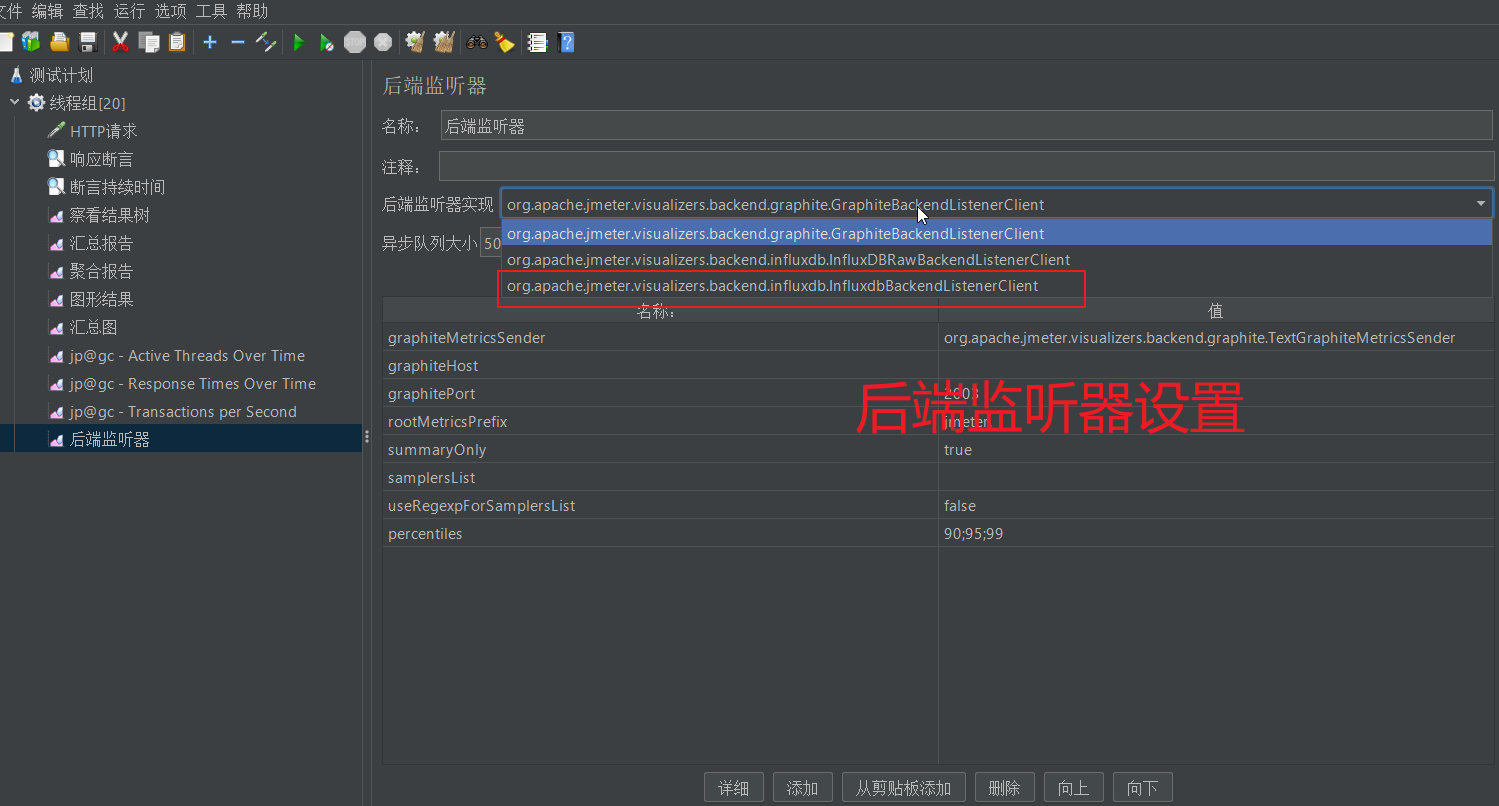Click the 删除 button
The width and height of the screenshot is (1499, 806).
1004,788
